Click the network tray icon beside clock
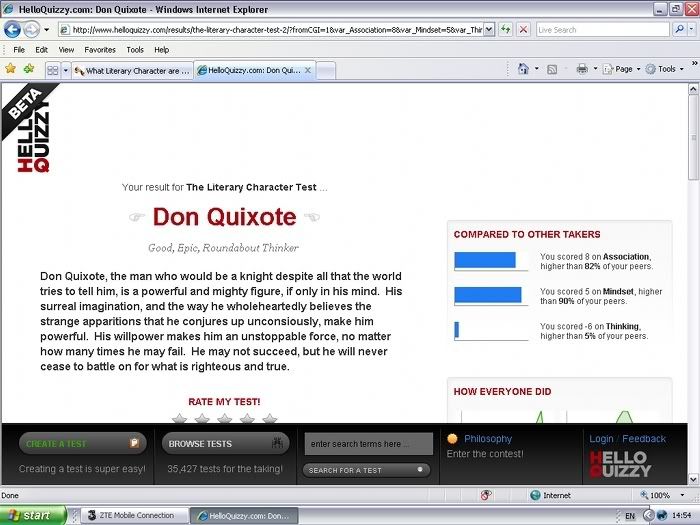 662,516
